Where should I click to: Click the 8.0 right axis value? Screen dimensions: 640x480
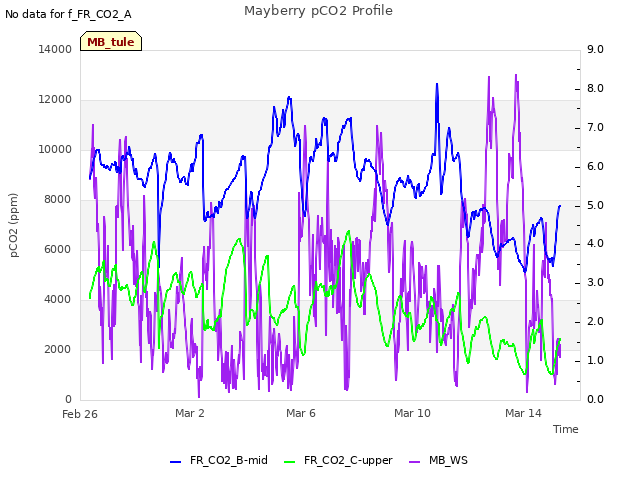pos(595,89)
